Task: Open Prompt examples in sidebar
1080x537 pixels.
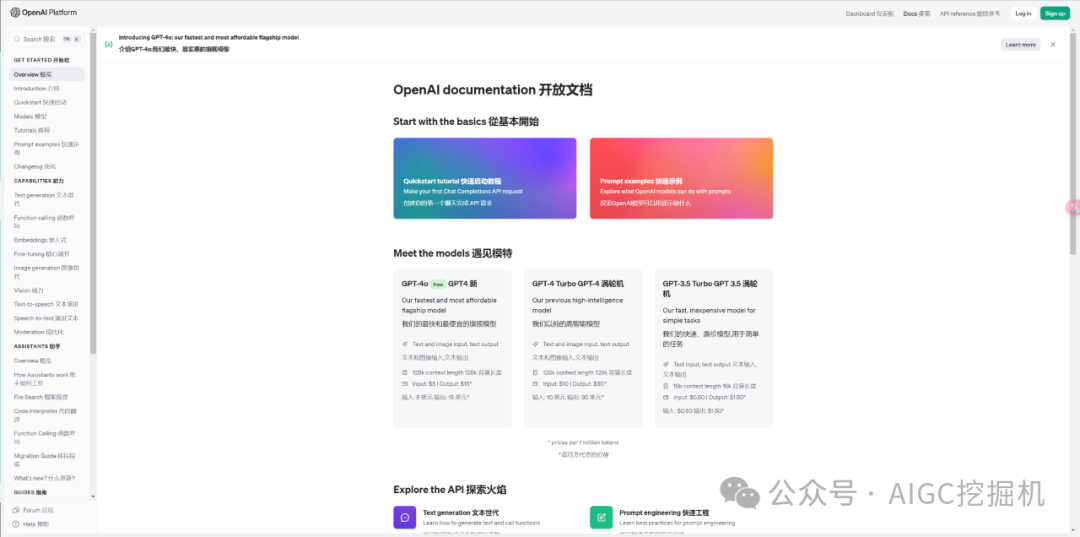Action: [x=46, y=148]
